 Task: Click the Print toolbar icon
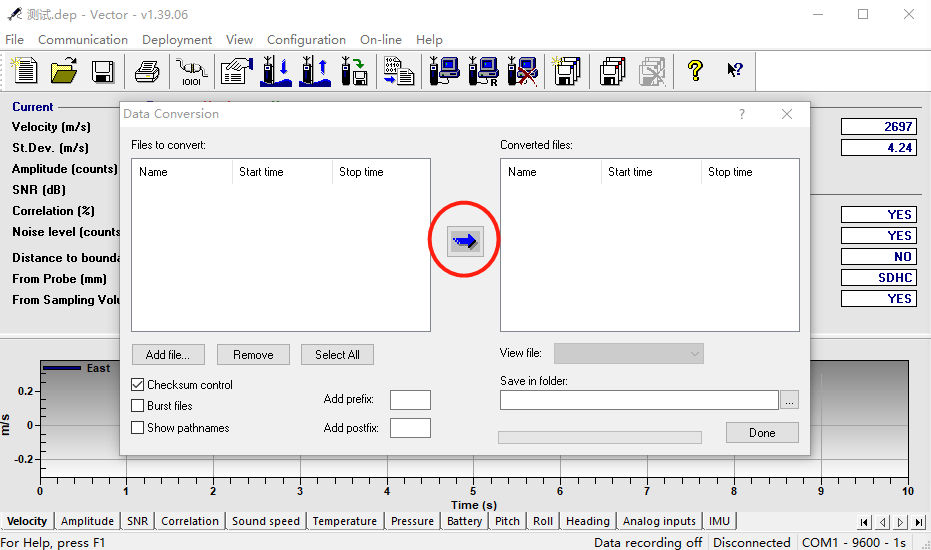tap(147, 71)
